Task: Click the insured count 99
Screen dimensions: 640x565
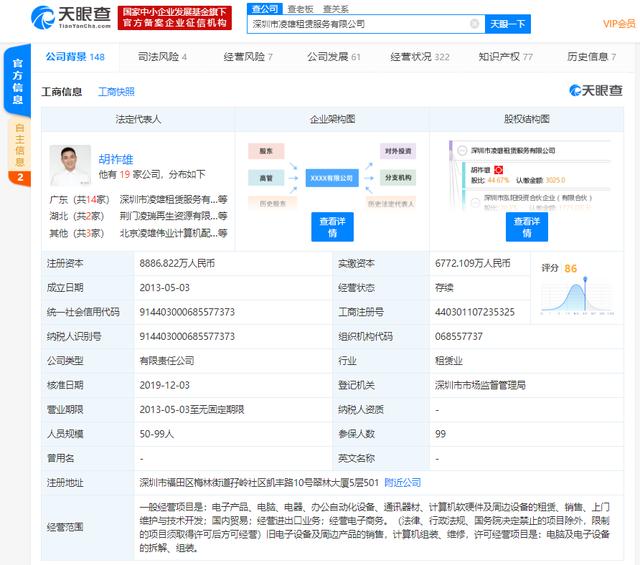Action: [x=440, y=434]
